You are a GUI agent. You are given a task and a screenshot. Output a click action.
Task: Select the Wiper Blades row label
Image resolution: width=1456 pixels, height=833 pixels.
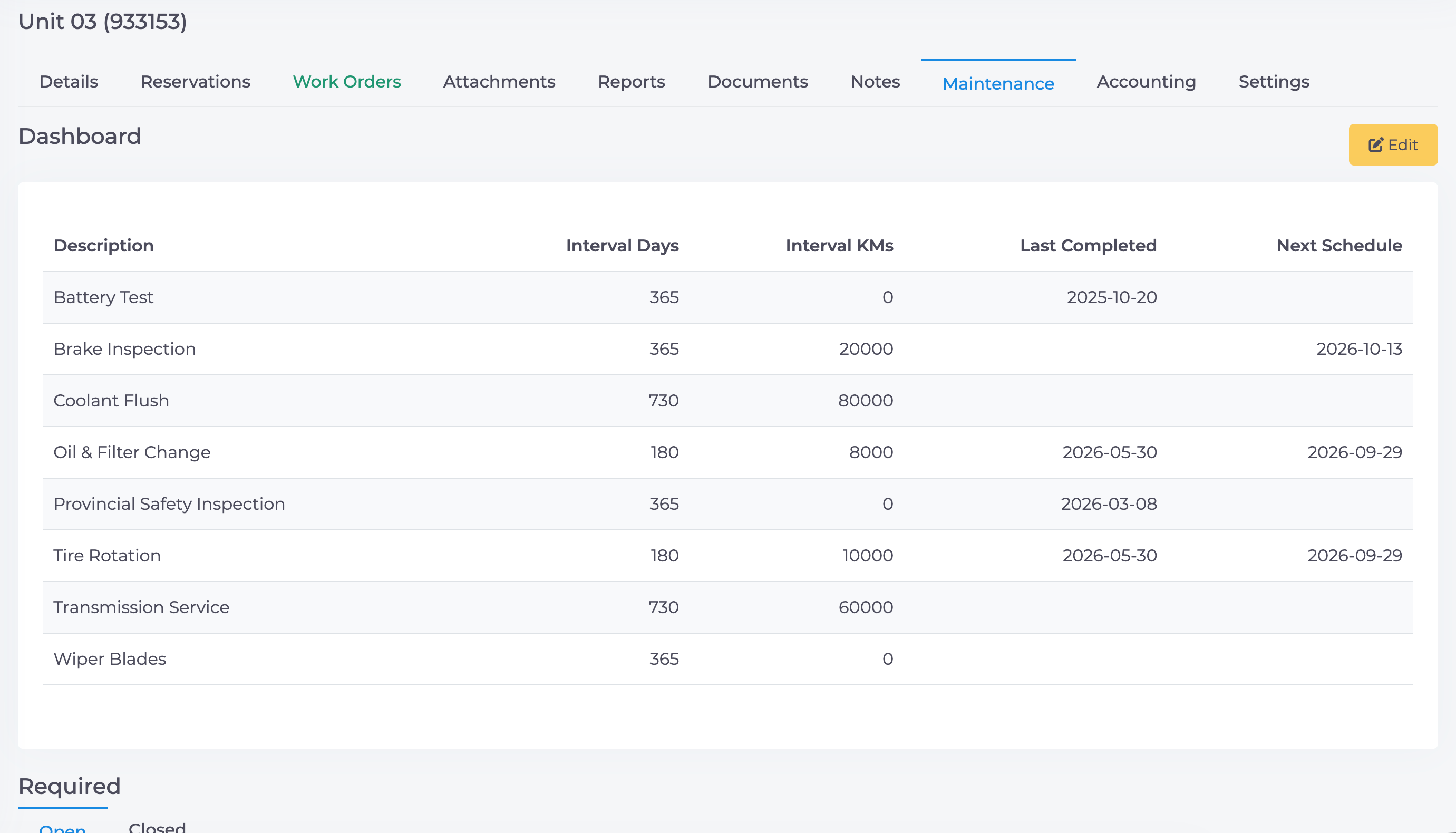[110, 659]
